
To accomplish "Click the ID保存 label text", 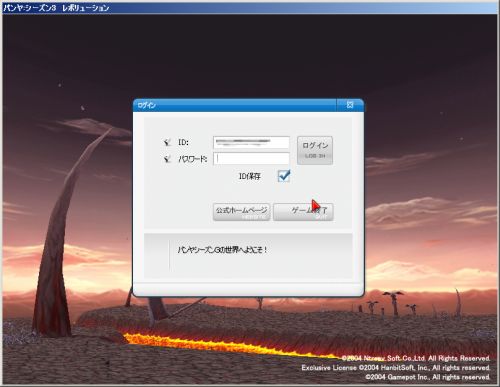I will coord(250,176).
